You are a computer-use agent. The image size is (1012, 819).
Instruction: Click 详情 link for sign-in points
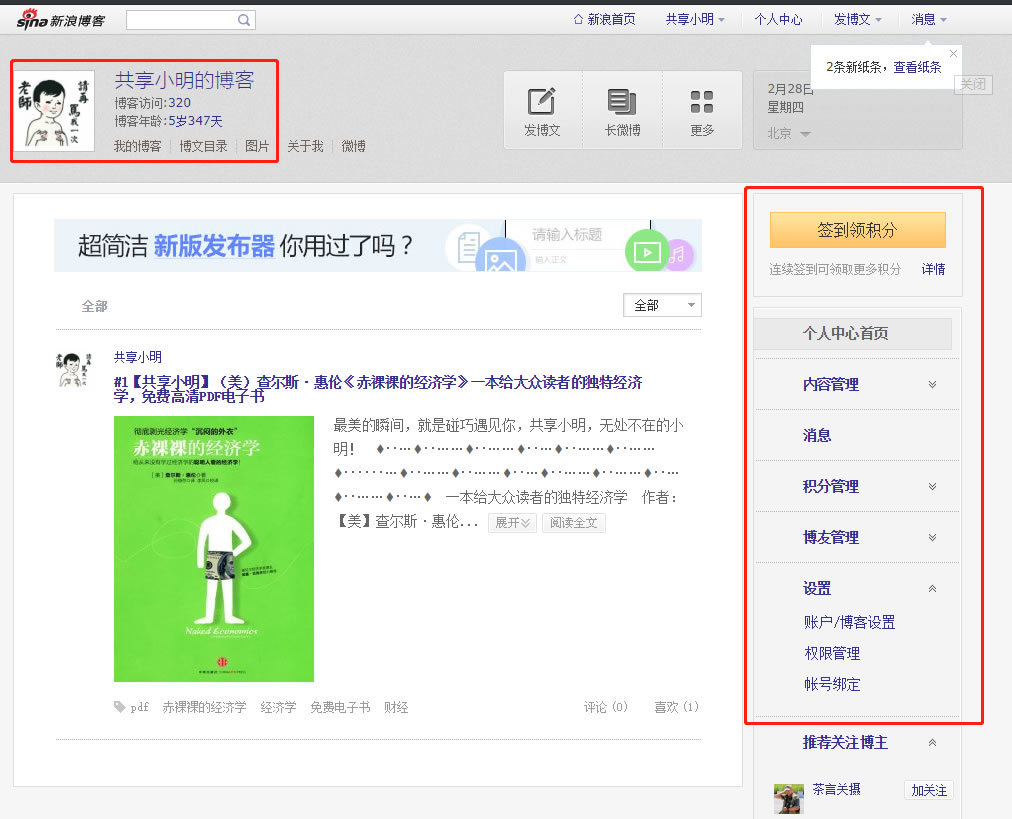(933, 269)
